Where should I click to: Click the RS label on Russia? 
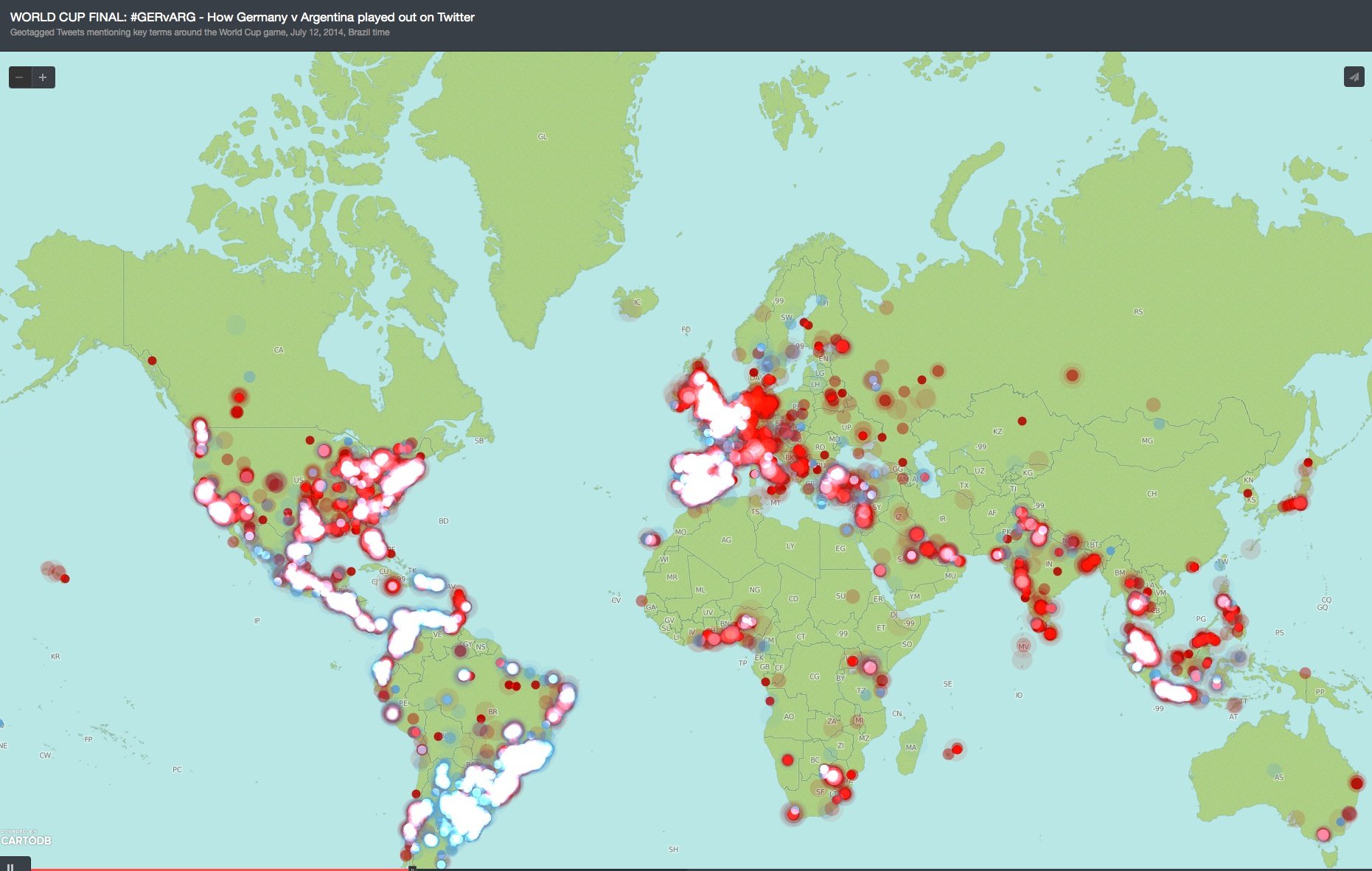[x=1138, y=312]
